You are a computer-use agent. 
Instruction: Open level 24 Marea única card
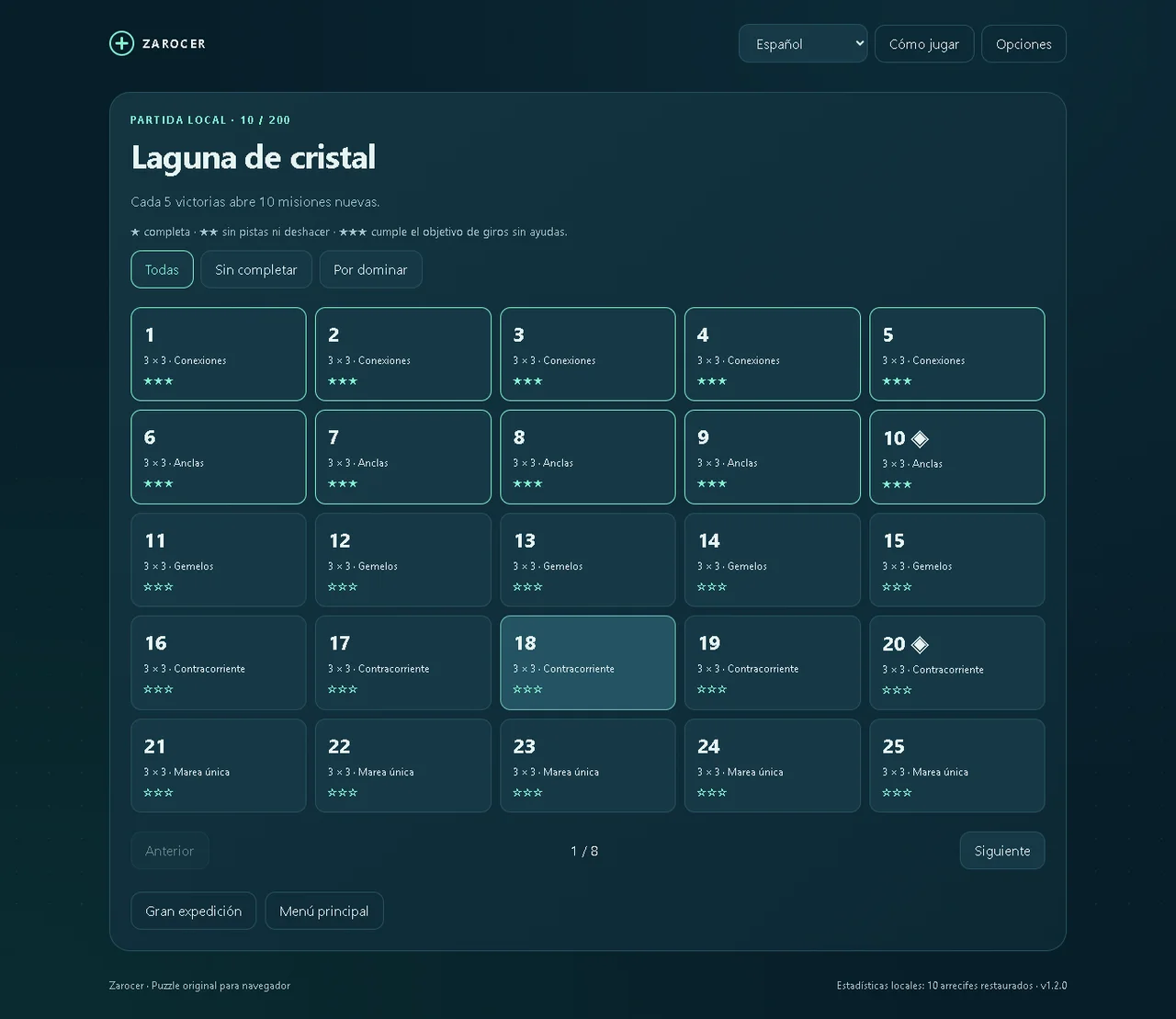click(773, 765)
